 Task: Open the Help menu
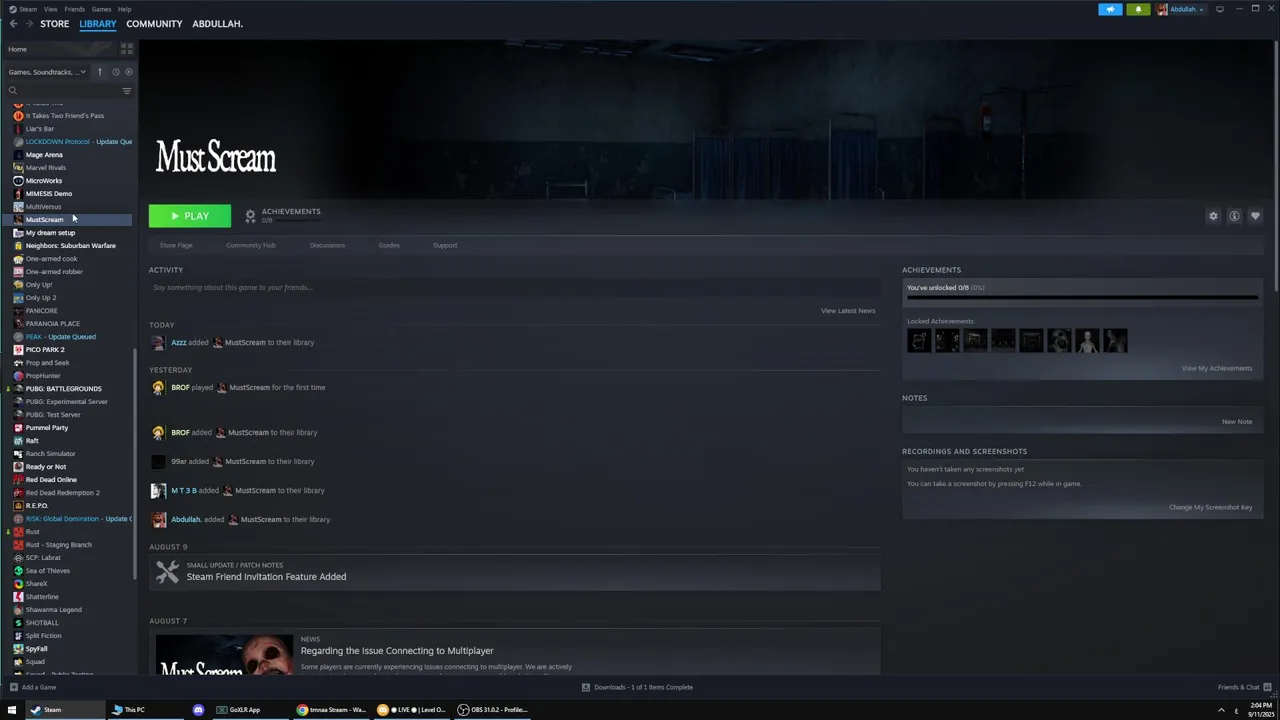(x=124, y=9)
